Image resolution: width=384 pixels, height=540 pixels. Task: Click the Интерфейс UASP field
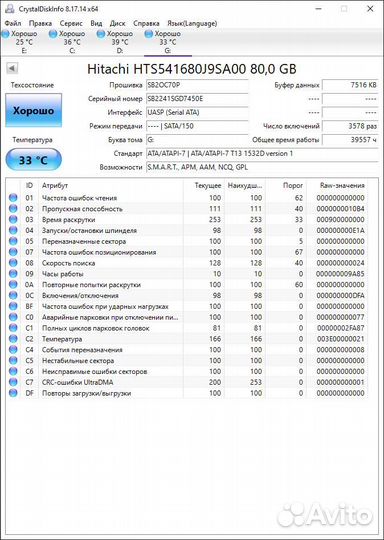pos(197,112)
